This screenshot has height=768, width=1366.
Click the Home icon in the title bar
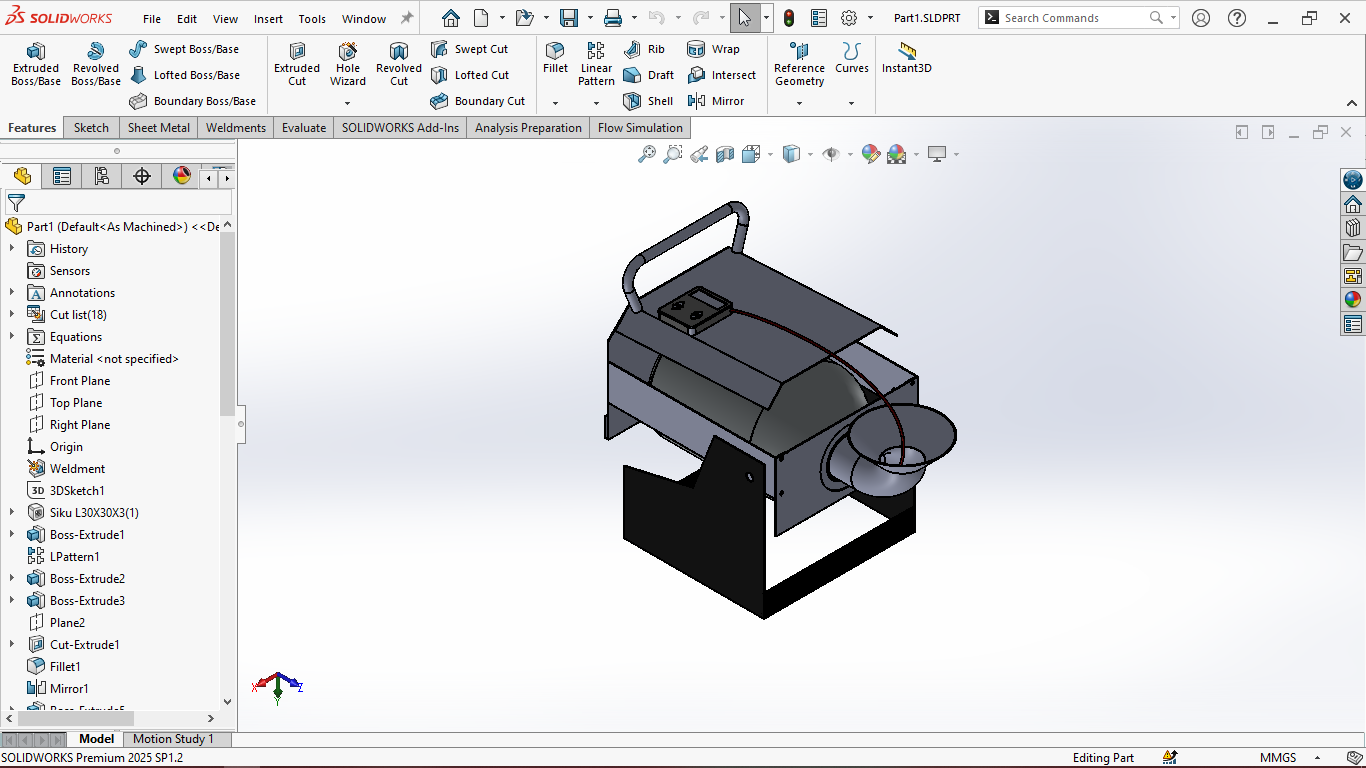tap(451, 18)
